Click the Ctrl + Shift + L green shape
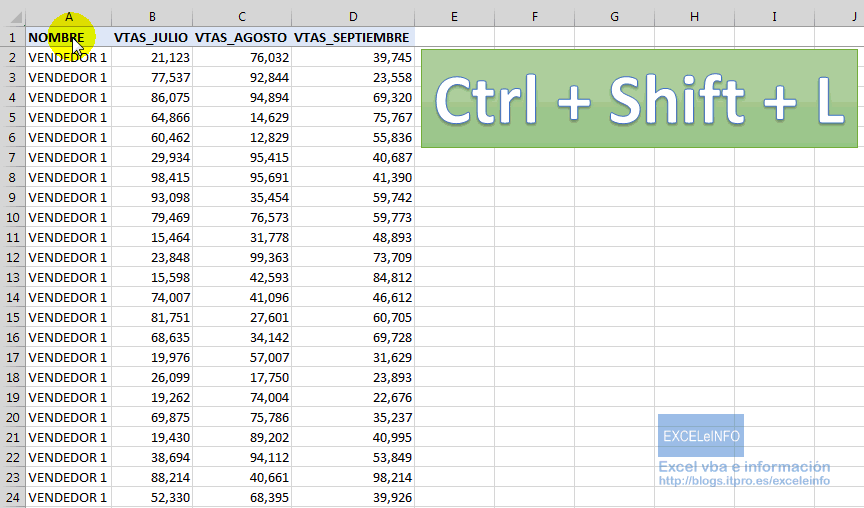 (639, 98)
